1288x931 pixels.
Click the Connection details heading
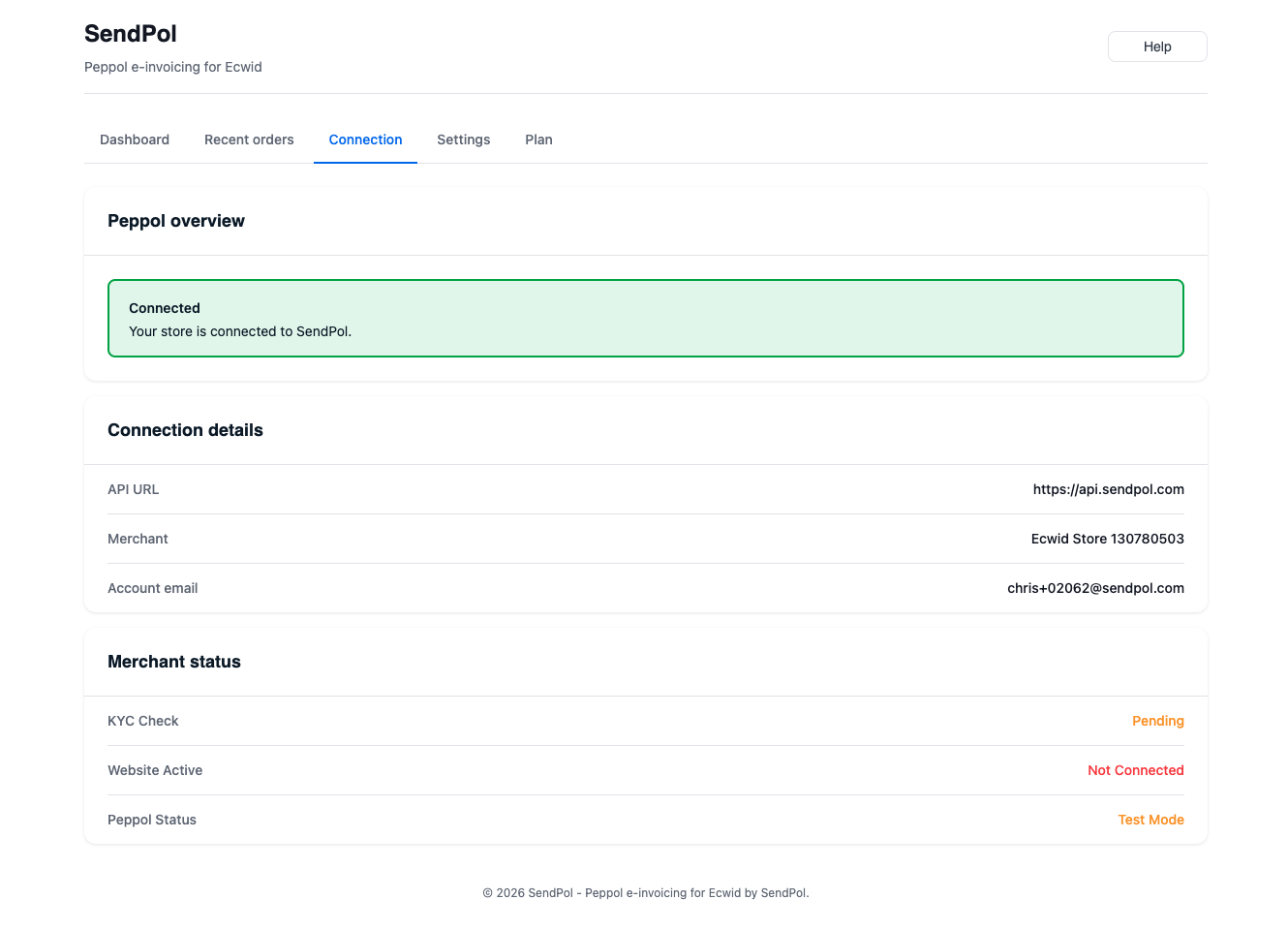[x=185, y=430]
